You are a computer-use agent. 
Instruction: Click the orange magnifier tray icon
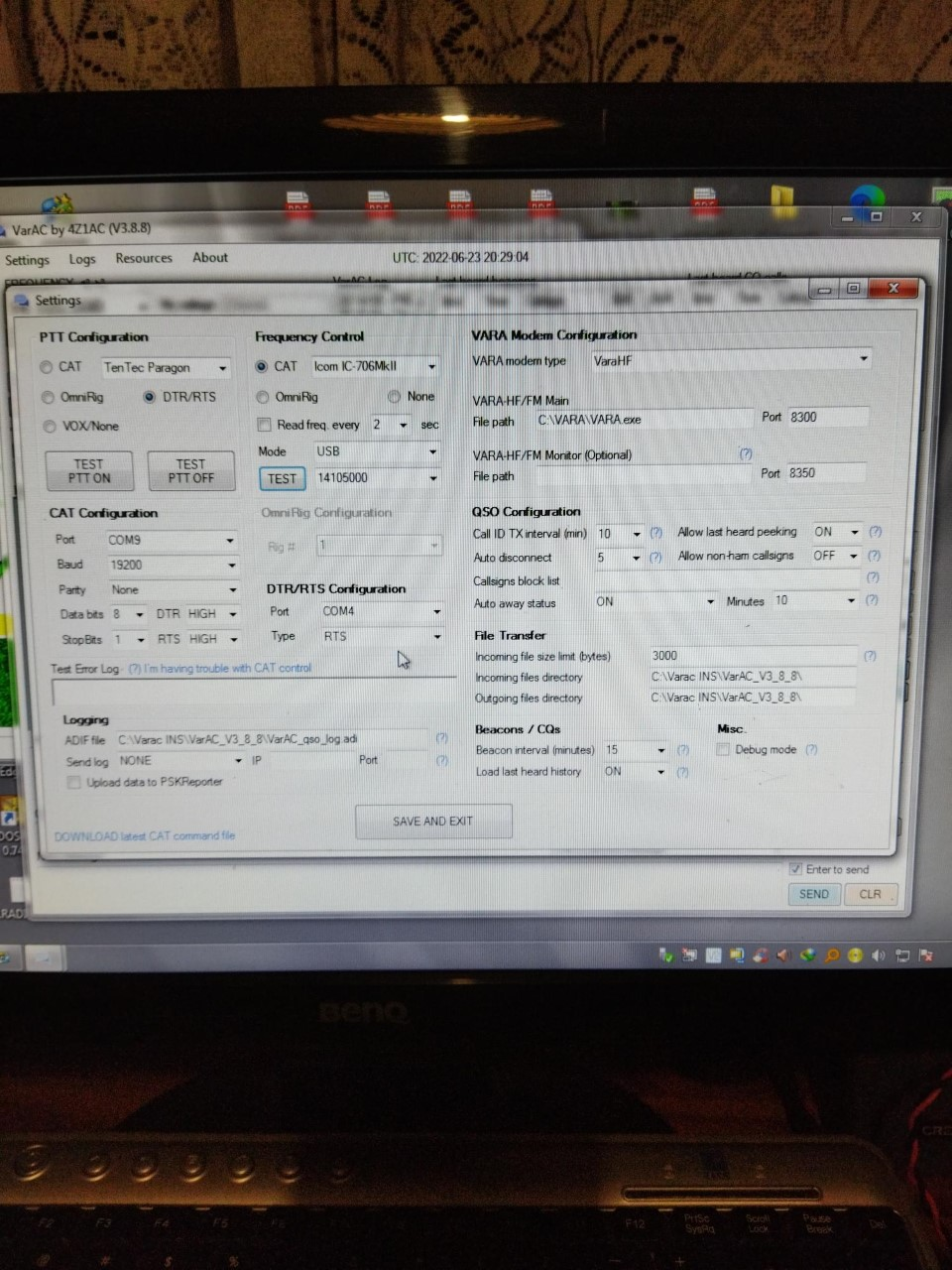click(832, 956)
